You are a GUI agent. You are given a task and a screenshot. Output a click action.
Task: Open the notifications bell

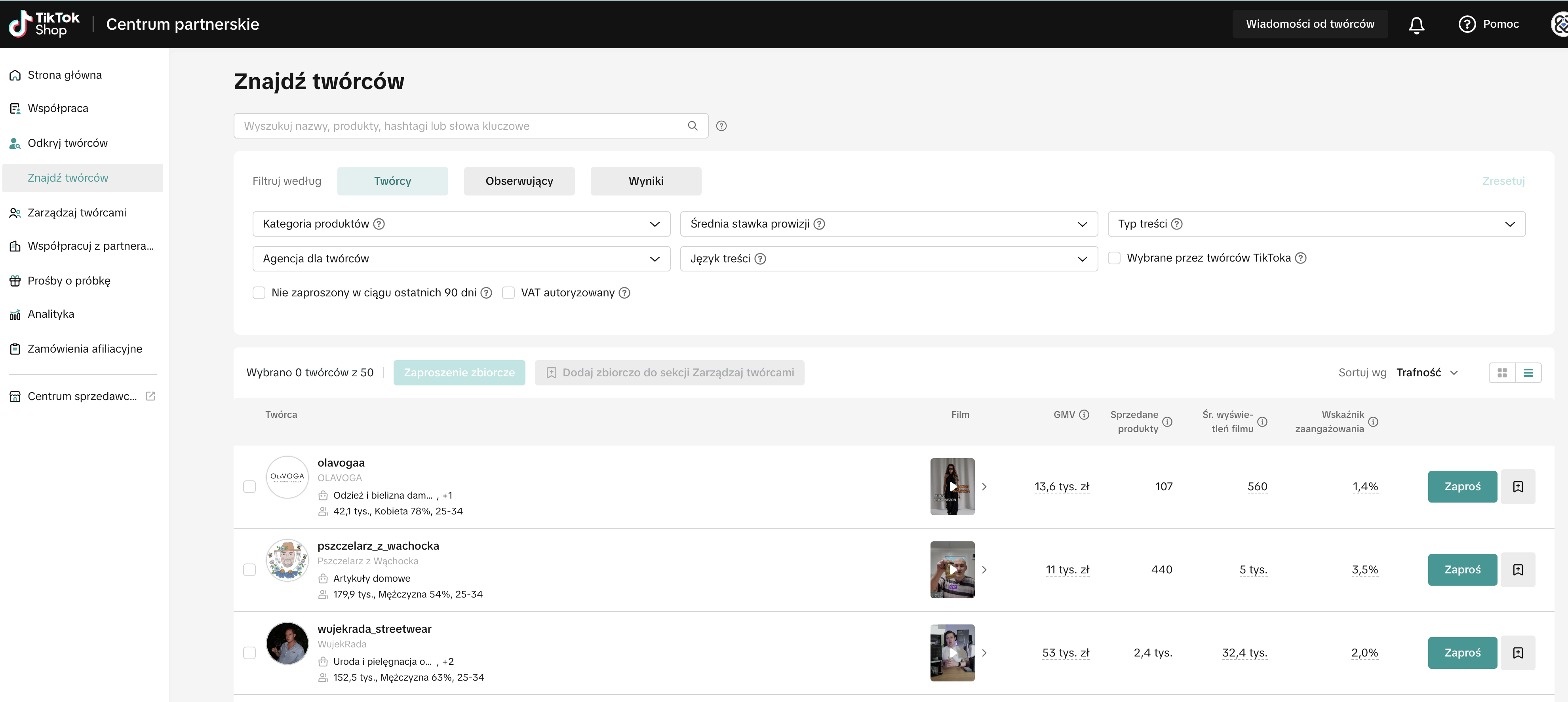coord(1416,24)
